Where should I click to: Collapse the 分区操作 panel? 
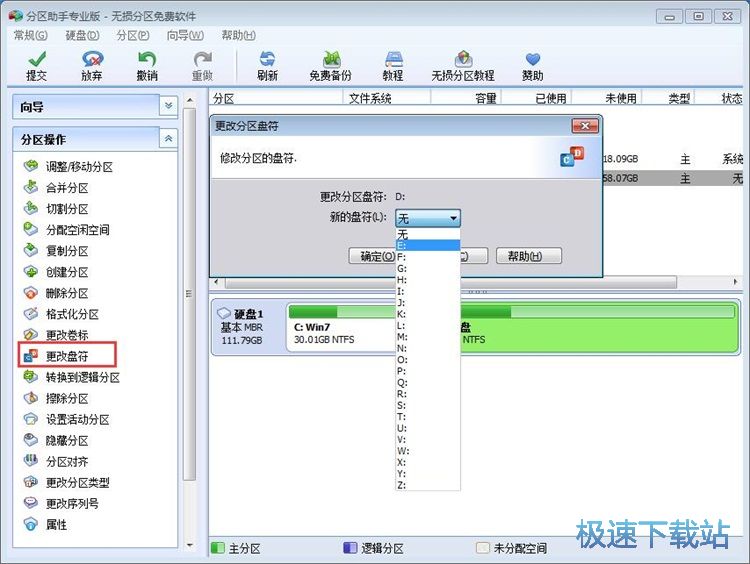tap(168, 139)
